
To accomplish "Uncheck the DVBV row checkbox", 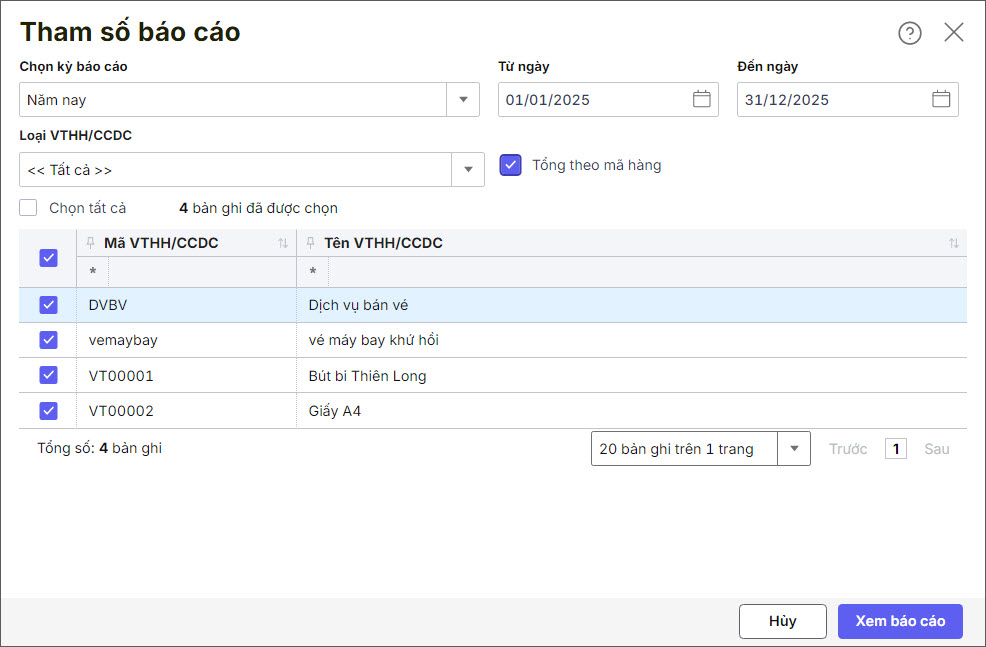I will [48, 305].
